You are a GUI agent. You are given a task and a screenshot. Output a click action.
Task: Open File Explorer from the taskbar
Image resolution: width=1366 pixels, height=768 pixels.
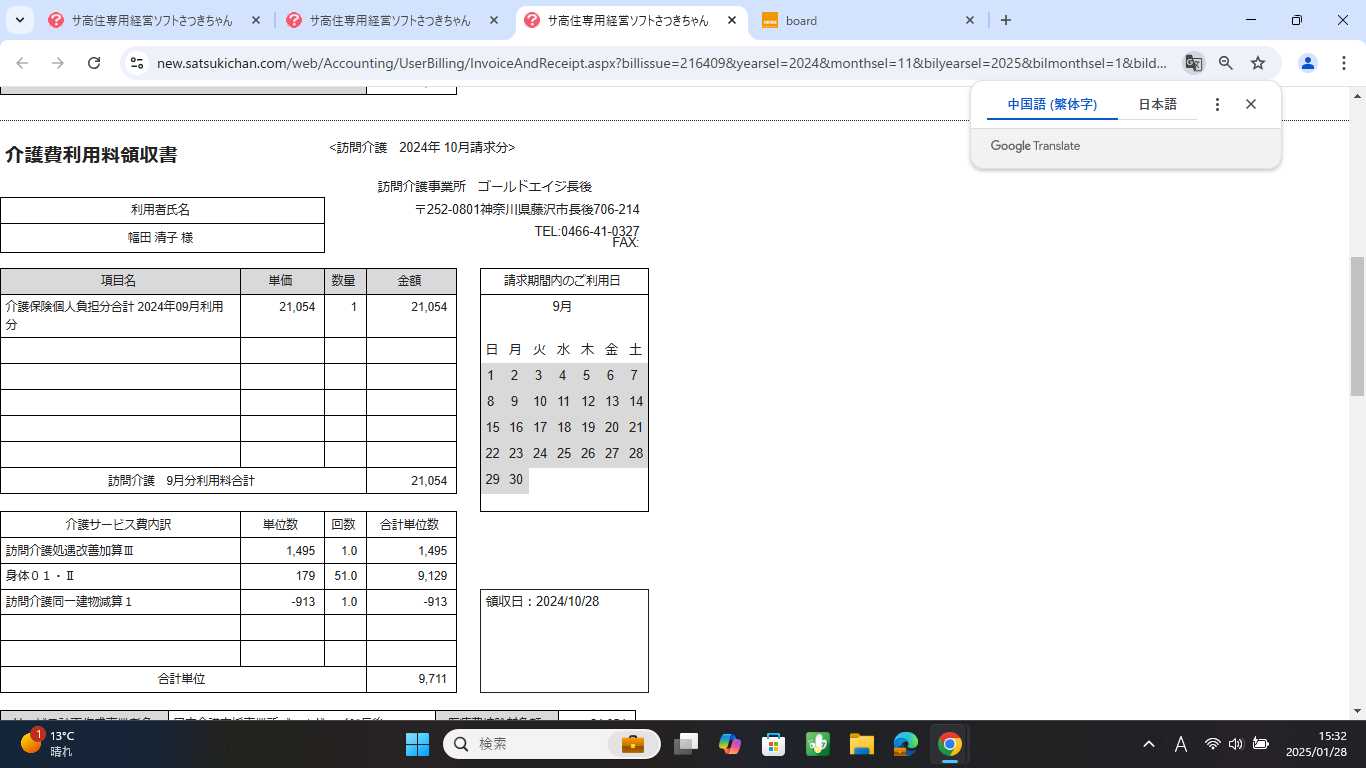[x=862, y=744]
